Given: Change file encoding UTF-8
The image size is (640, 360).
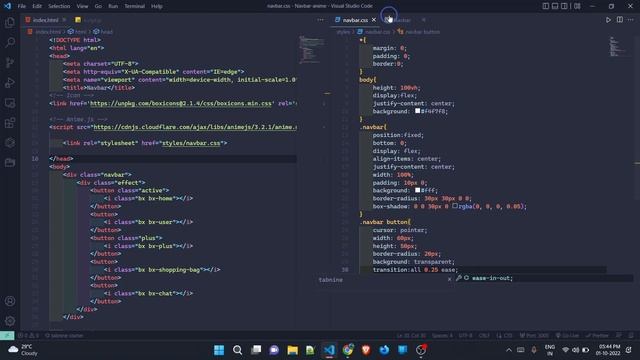Looking at the screenshot, I should pyautogui.click(x=466, y=336).
